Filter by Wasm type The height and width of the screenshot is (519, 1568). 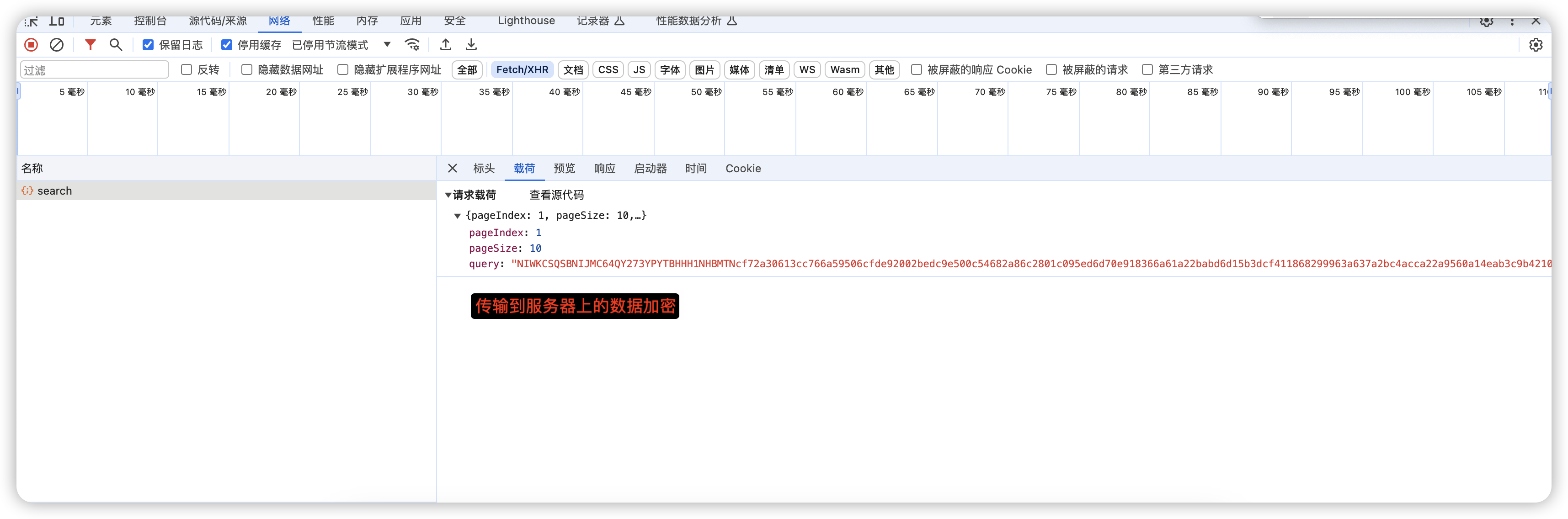845,70
